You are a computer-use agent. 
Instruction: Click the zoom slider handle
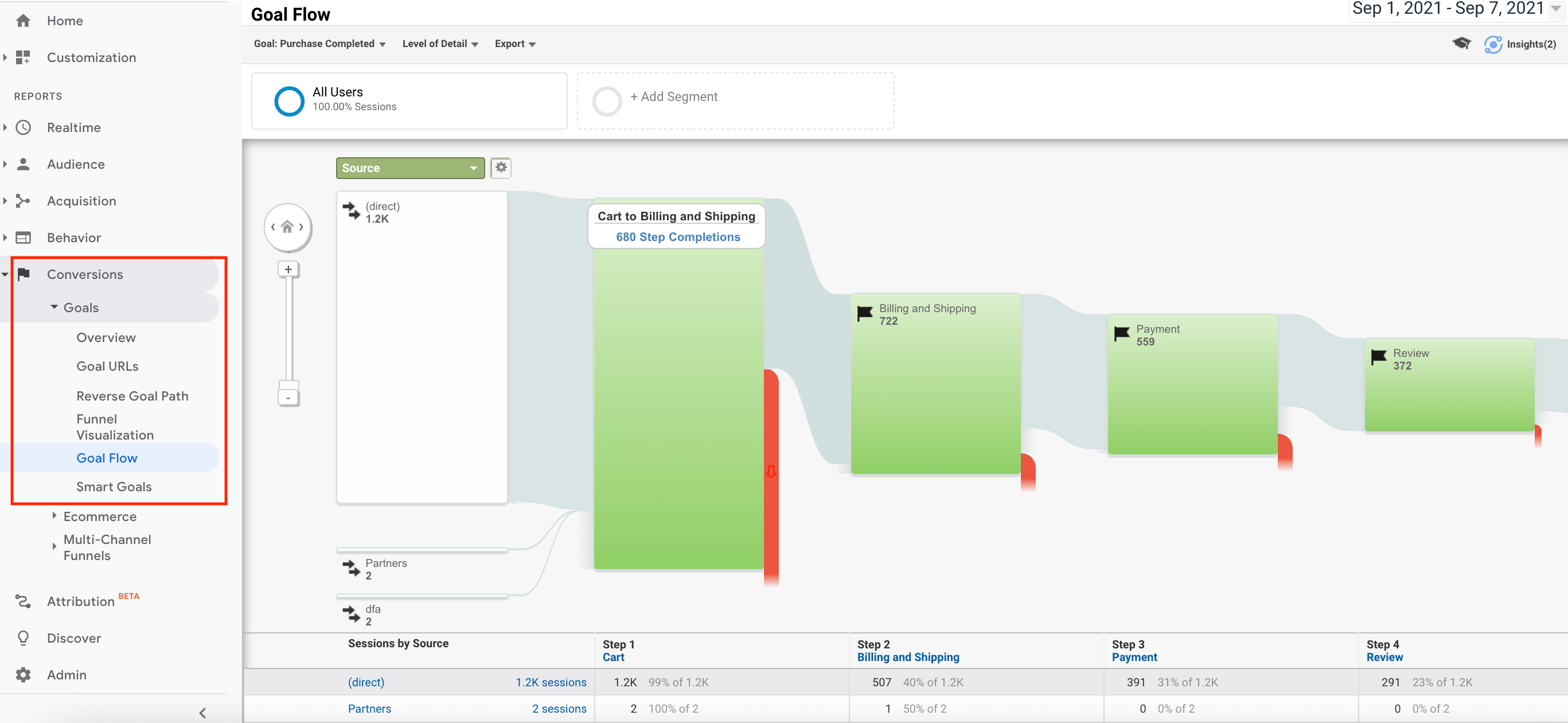pos(288,385)
